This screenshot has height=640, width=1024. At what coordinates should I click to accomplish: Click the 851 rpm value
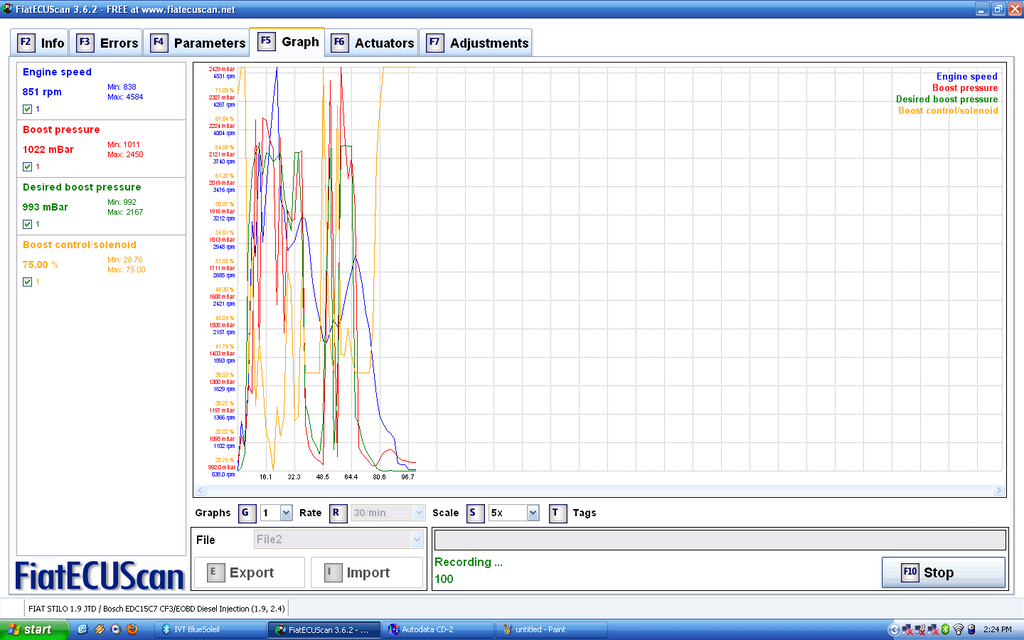pos(42,92)
